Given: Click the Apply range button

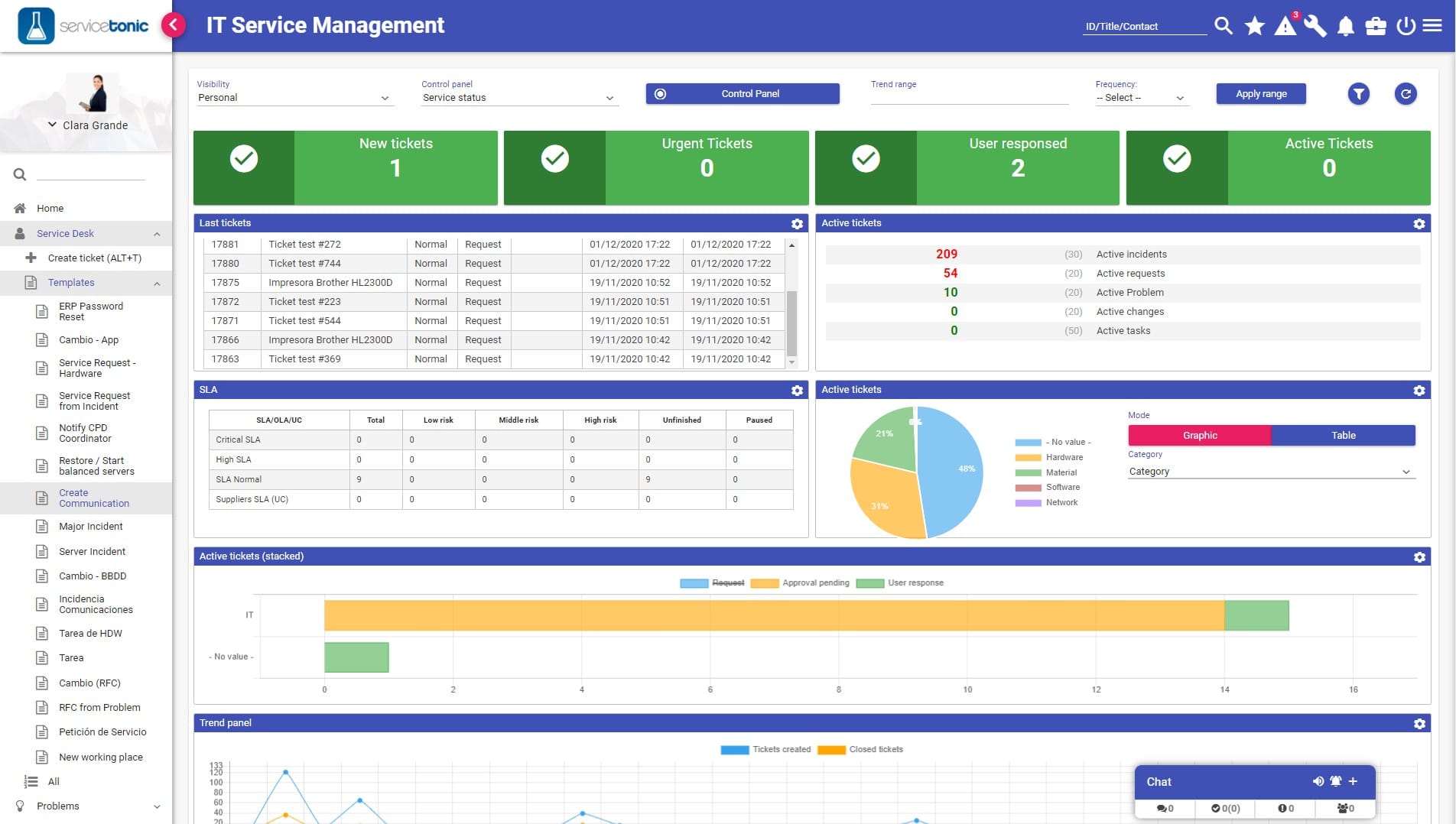Looking at the screenshot, I should coord(1261,94).
